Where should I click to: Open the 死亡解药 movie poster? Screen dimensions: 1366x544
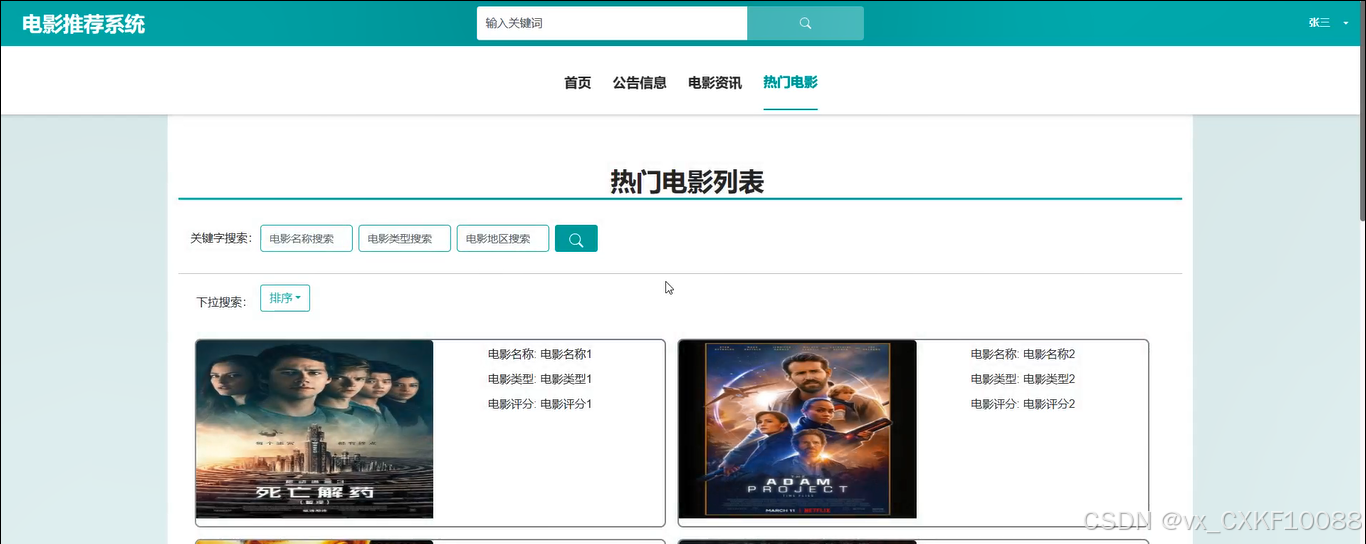315,429
